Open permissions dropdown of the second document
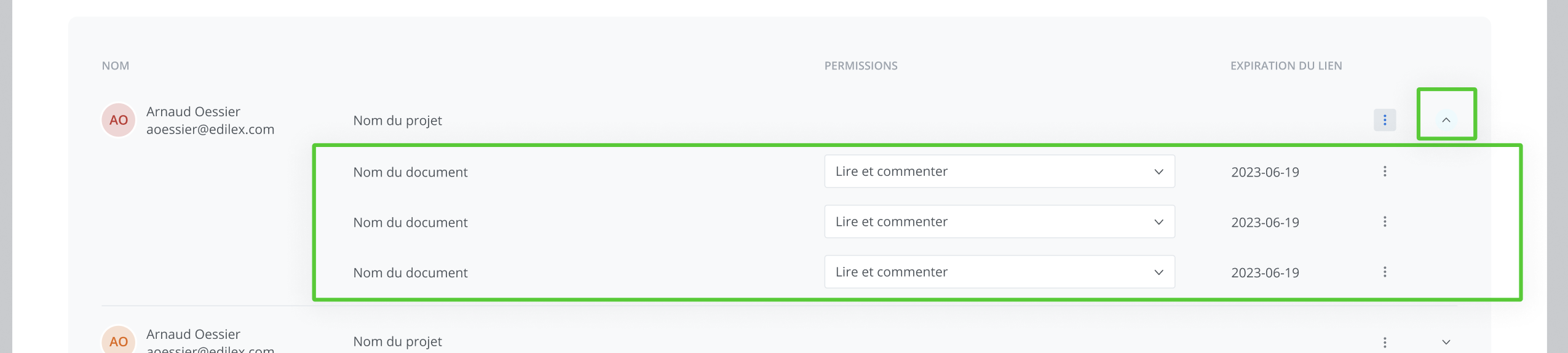 999,222
